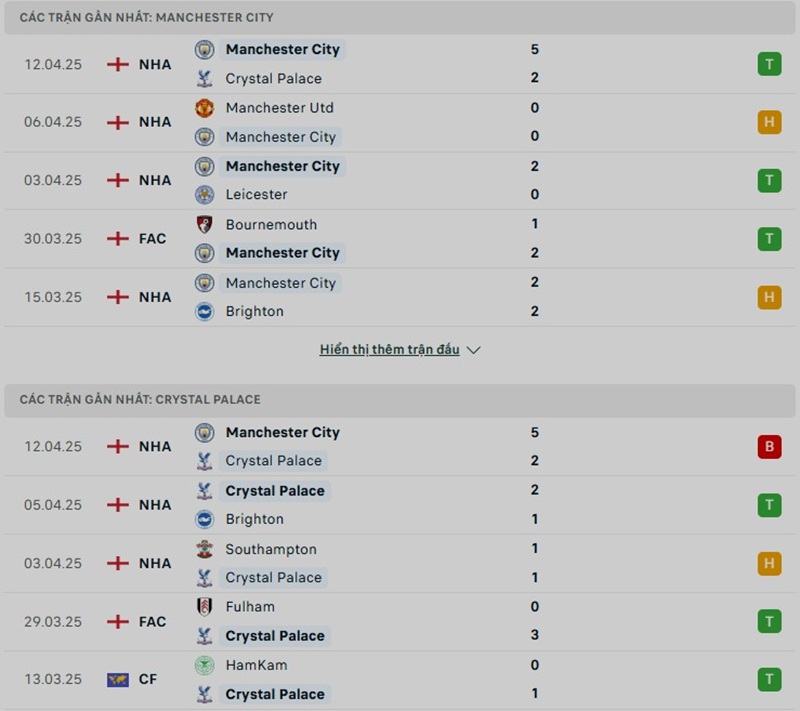Click the Southampton club crest

(204, 549)
